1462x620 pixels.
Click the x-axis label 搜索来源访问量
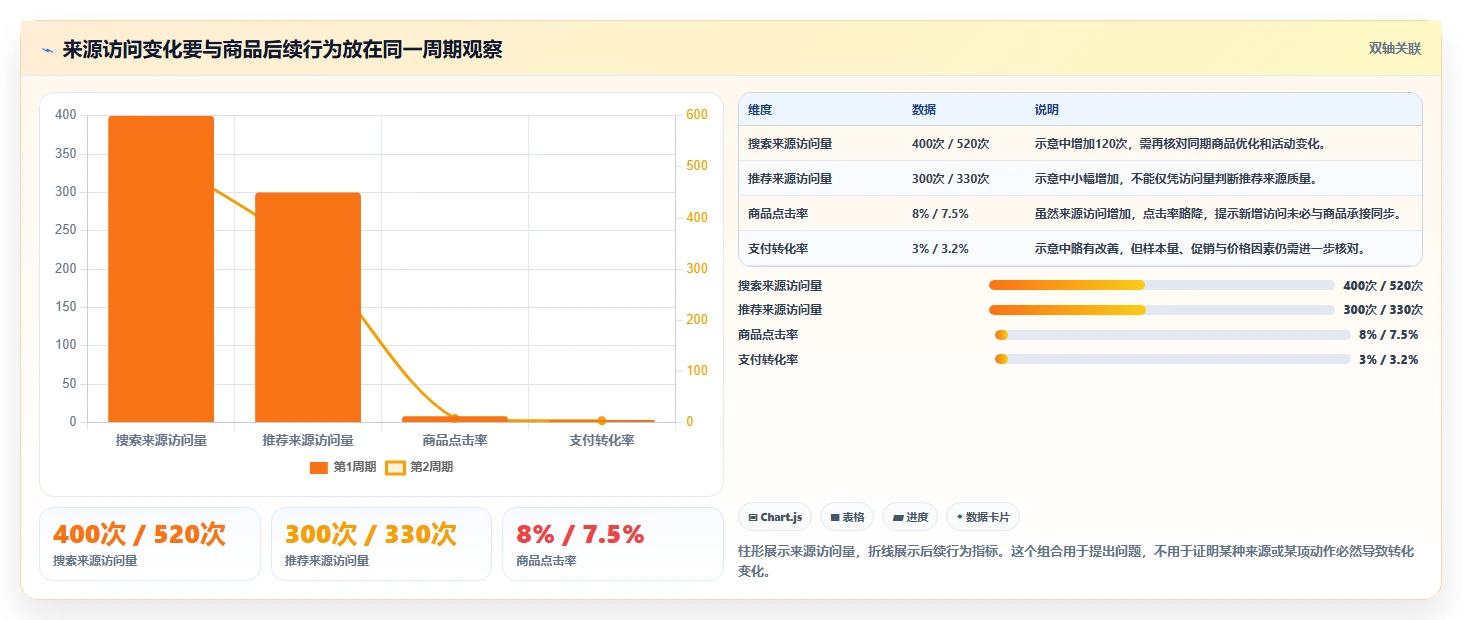[x=161, y=440]
